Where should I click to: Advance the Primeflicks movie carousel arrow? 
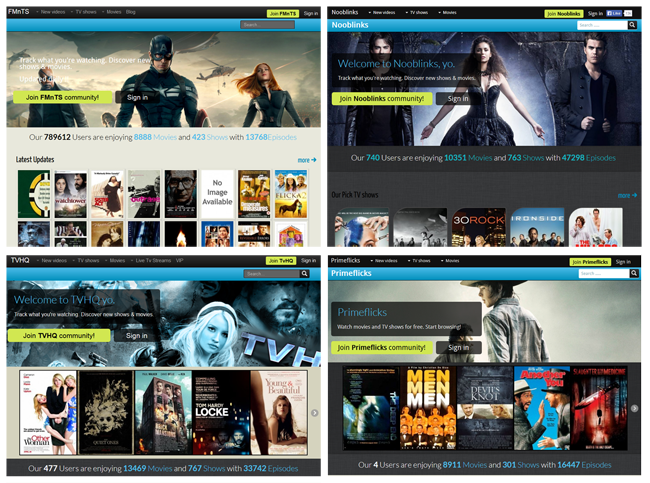point(634,408)
